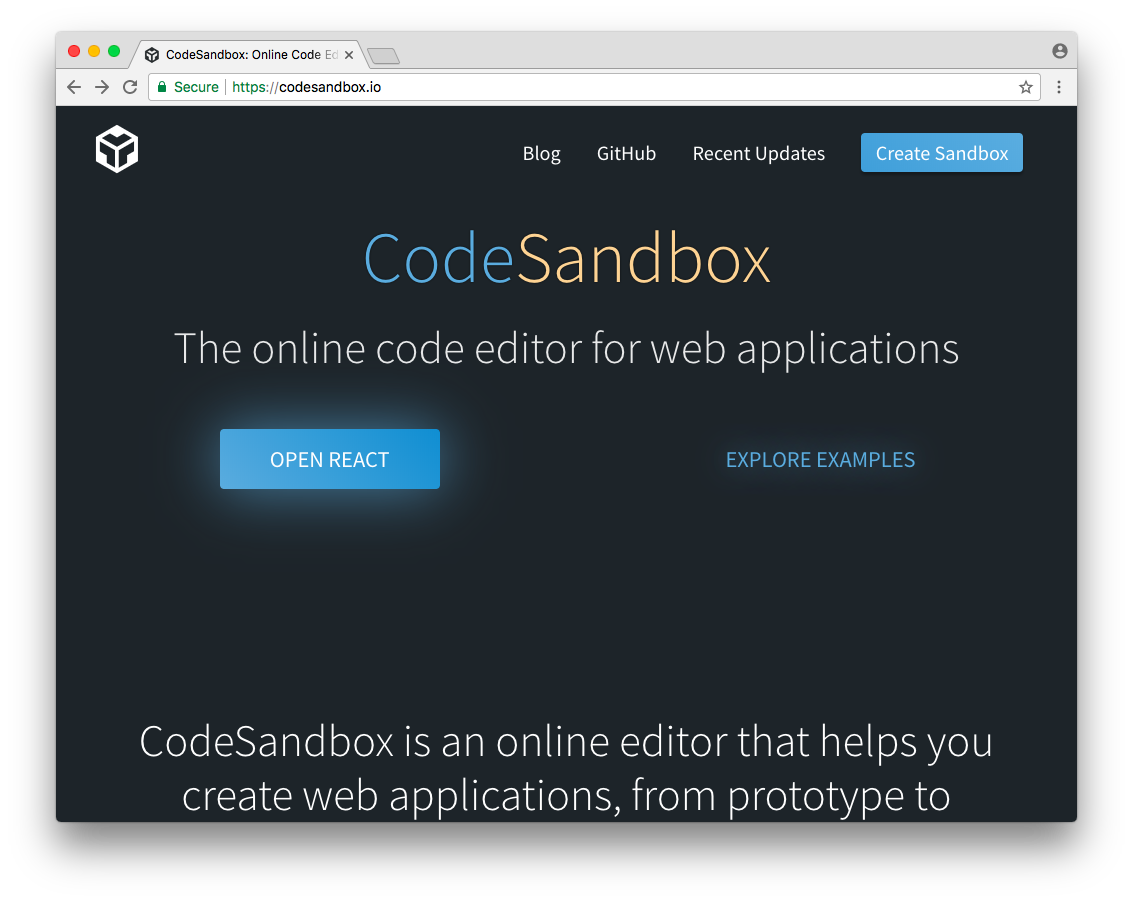Open the Recent Updates link
This screenshot has width=1133, height=902.
759,153
